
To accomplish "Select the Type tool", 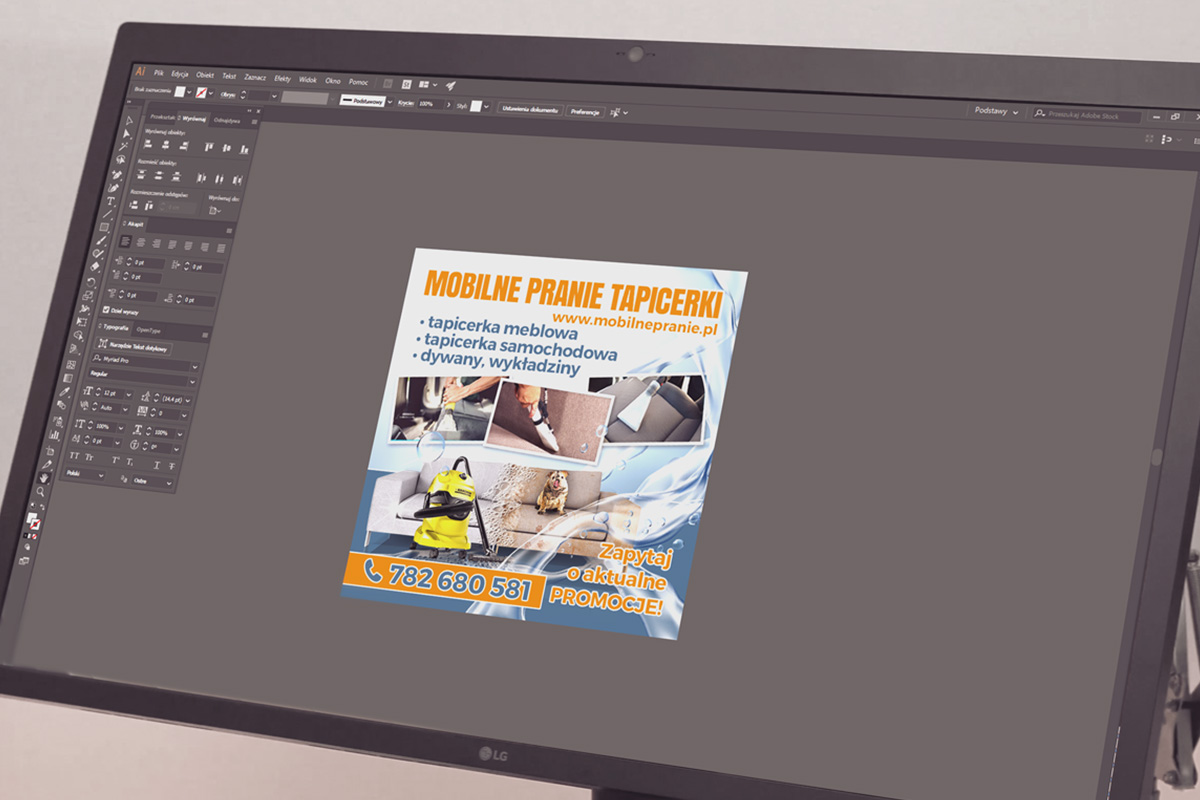I will click(x=112, y=201).
